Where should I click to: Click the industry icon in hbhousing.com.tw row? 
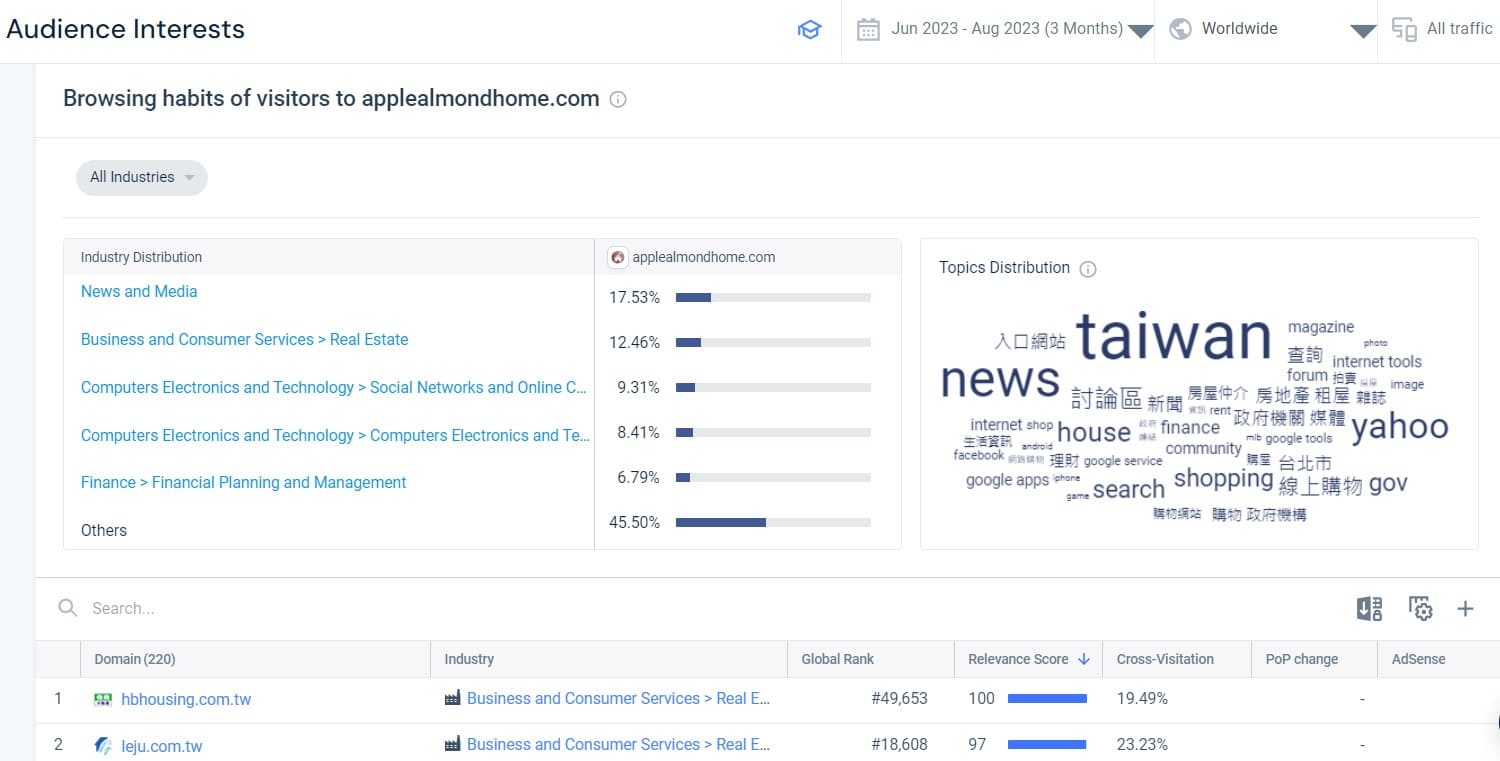[452, 699]
